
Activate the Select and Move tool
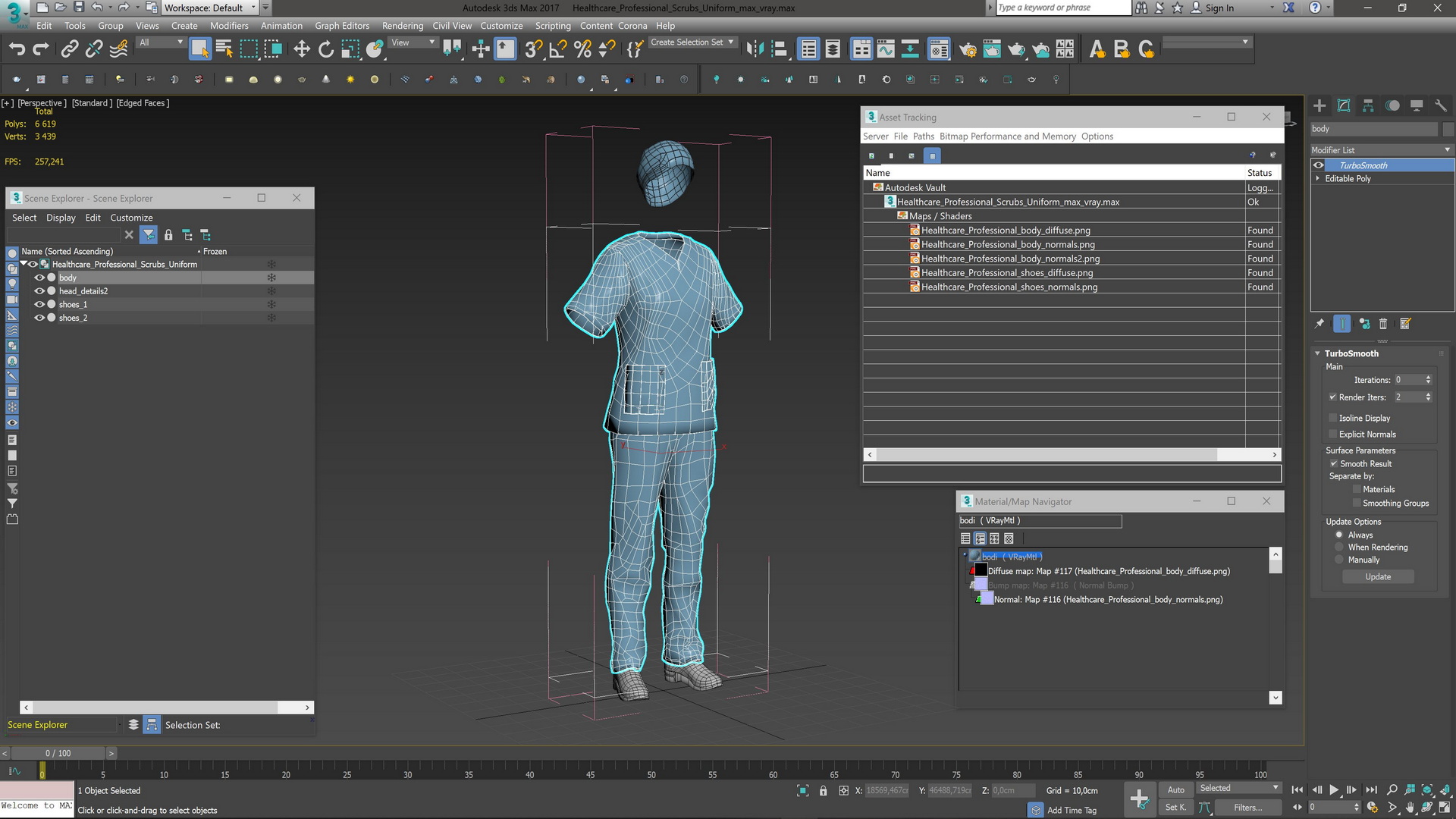(x=302, y=49)
